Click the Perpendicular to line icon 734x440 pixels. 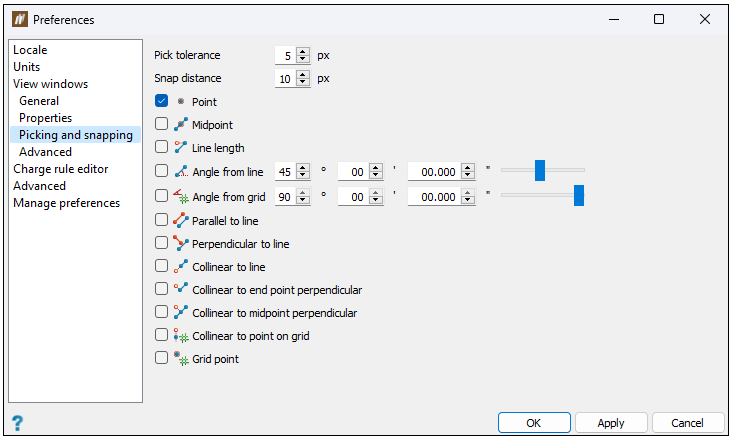pos(181,243)
